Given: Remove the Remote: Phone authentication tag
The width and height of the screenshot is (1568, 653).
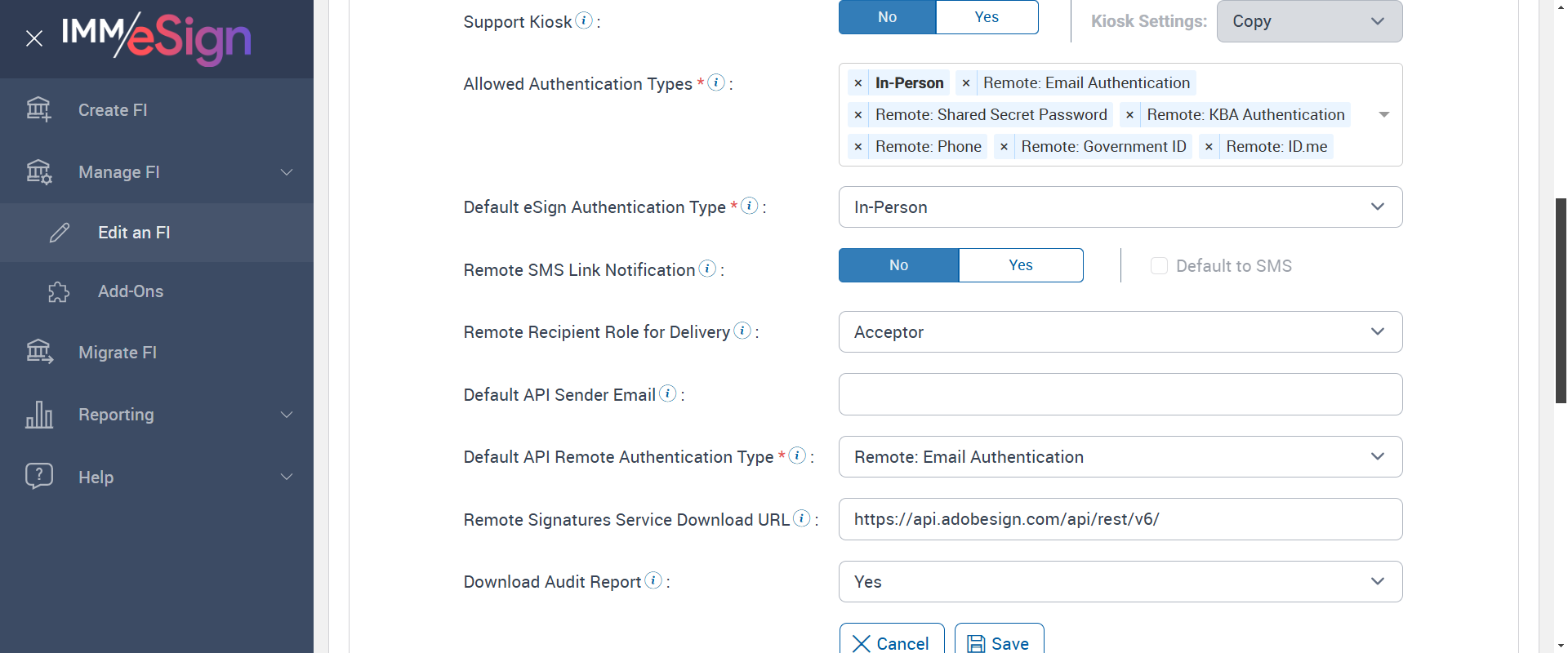Looking at the screenshot, I should click(858, 147).
